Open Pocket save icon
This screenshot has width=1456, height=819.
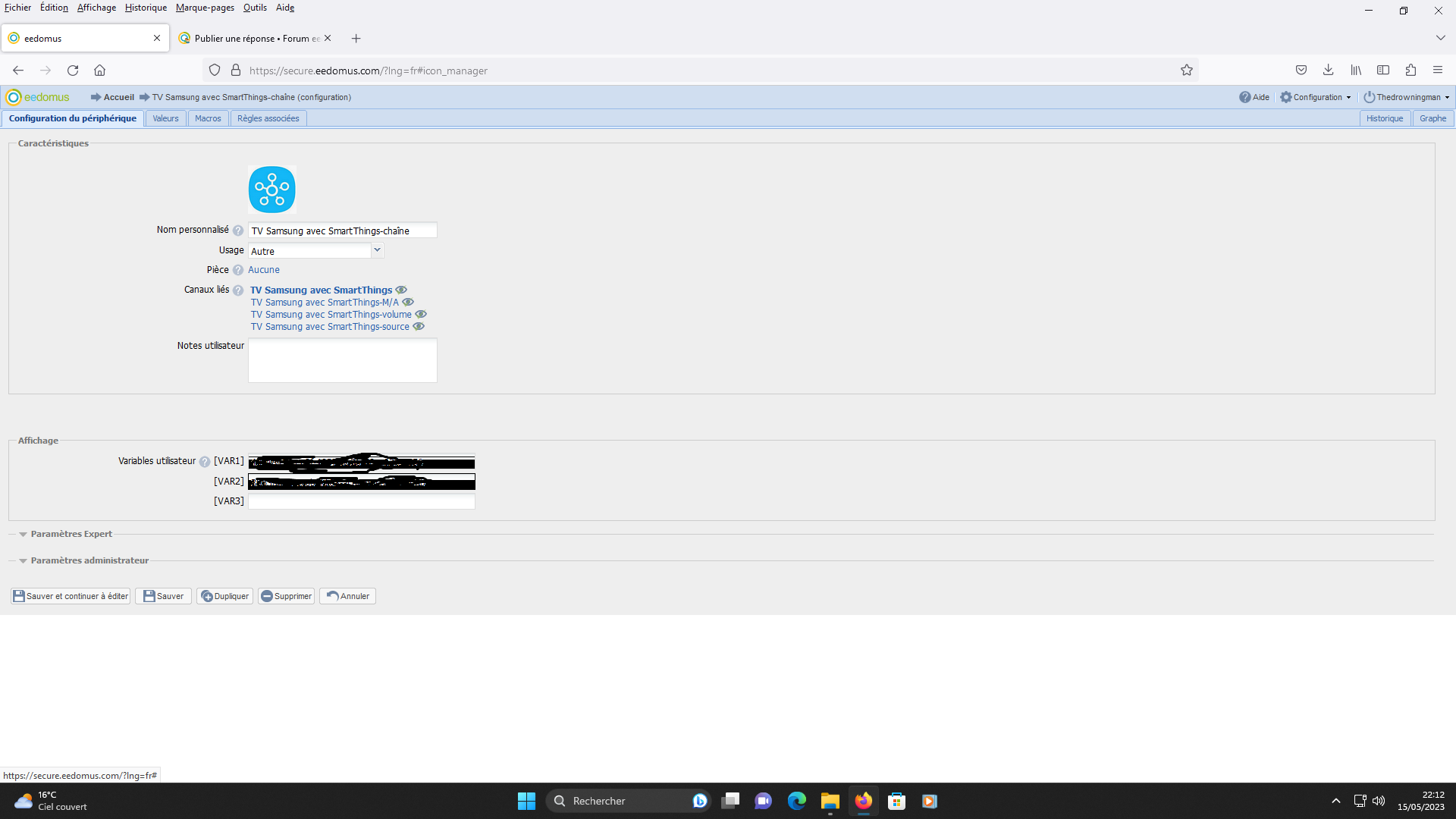1301,70
